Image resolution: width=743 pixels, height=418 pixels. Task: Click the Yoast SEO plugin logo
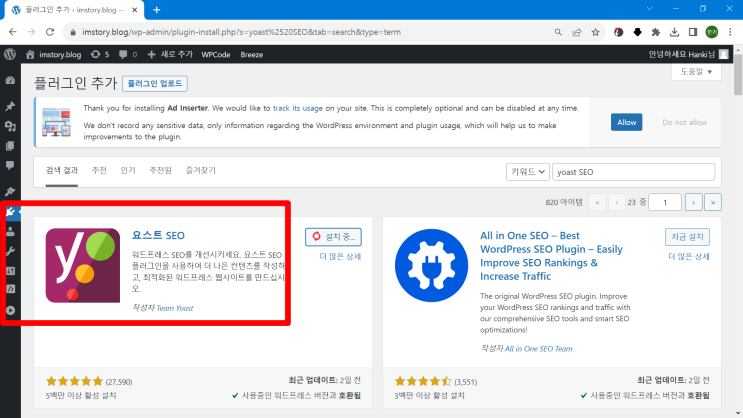(82, 265)
